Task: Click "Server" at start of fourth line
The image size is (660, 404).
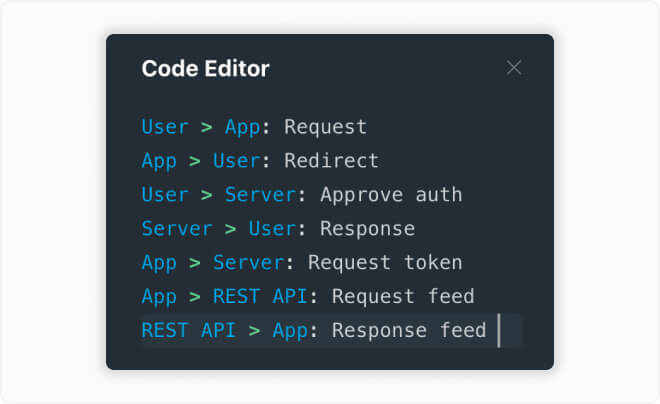Action: point(177,229)
